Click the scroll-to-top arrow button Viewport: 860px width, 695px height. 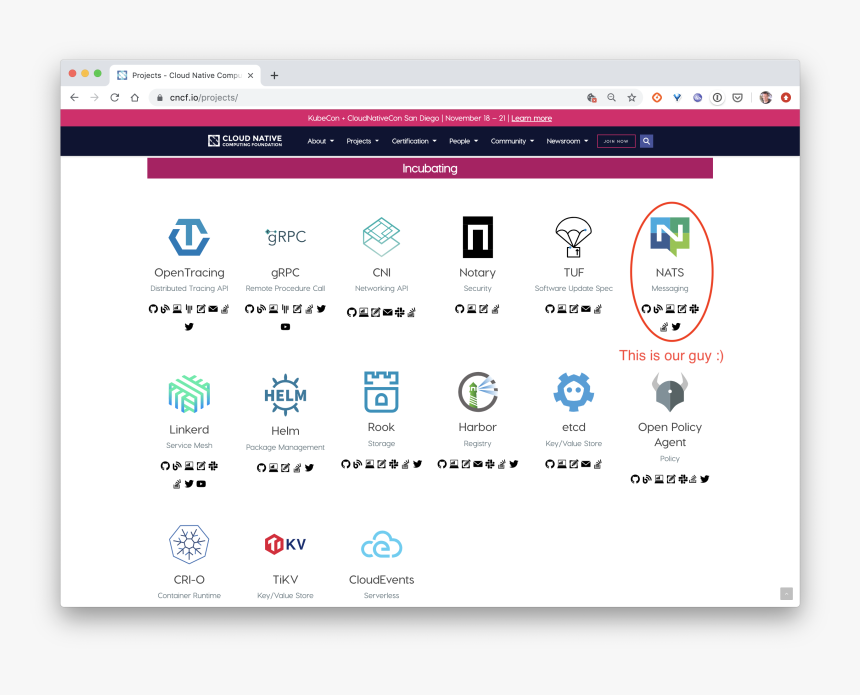pos(786,594)
